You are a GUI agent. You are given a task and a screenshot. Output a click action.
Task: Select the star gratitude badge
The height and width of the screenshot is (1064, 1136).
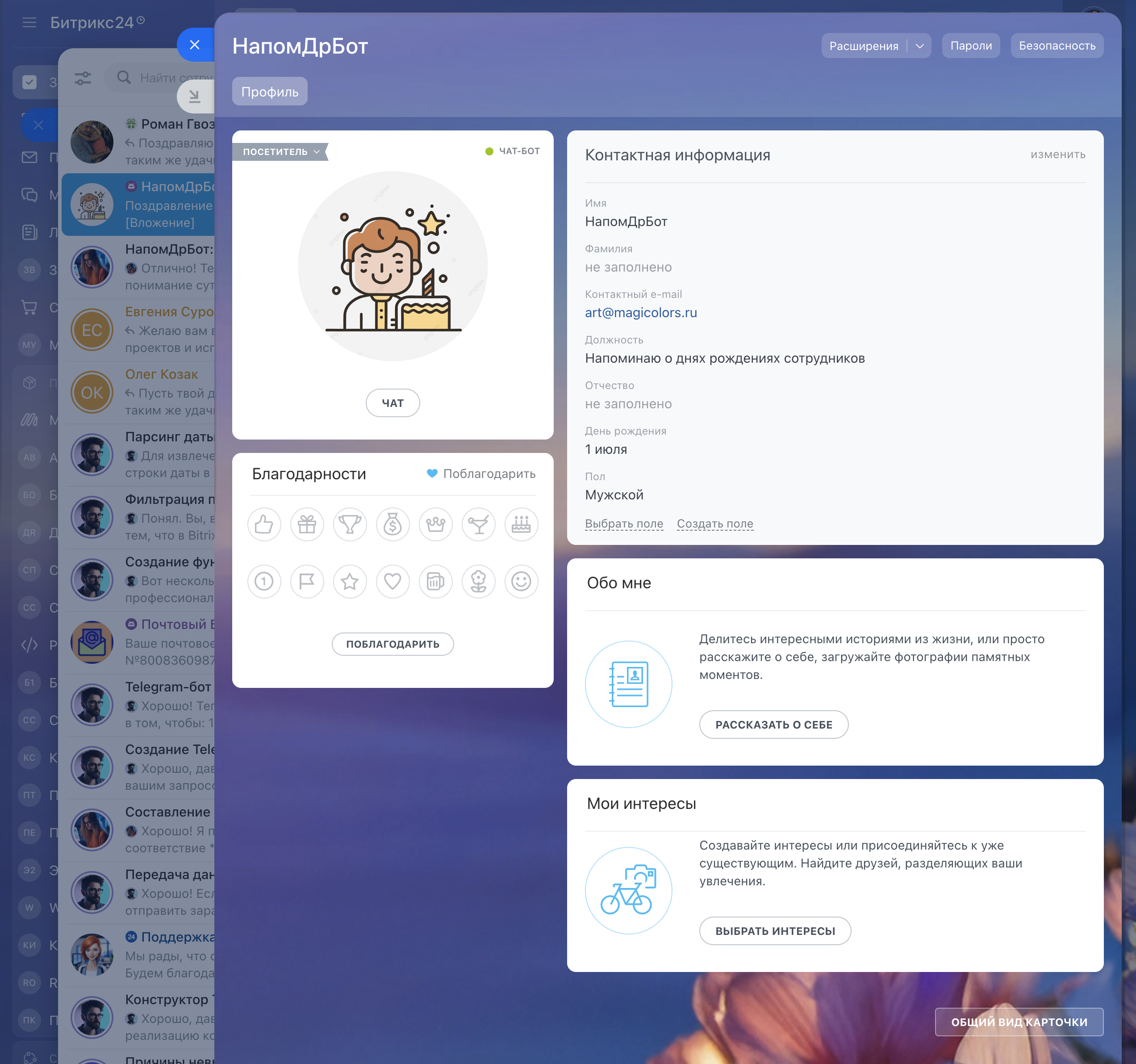coord(350,582)
